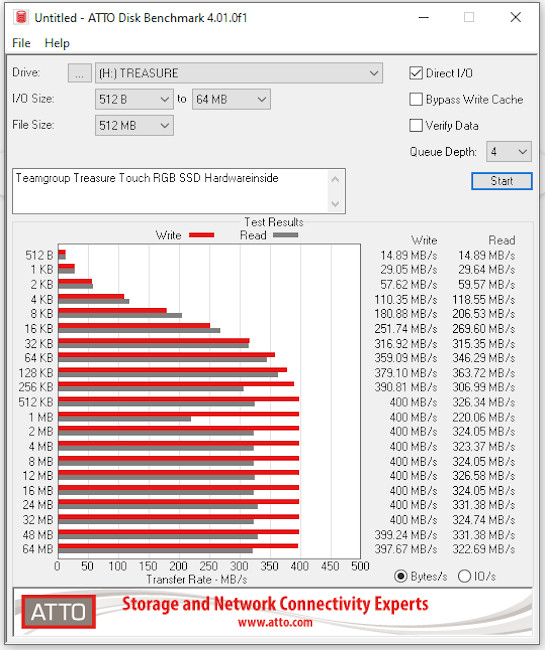The image size is (545, 650).
Task: Enable the Verify Data checkbox
Action: [416, 126]
